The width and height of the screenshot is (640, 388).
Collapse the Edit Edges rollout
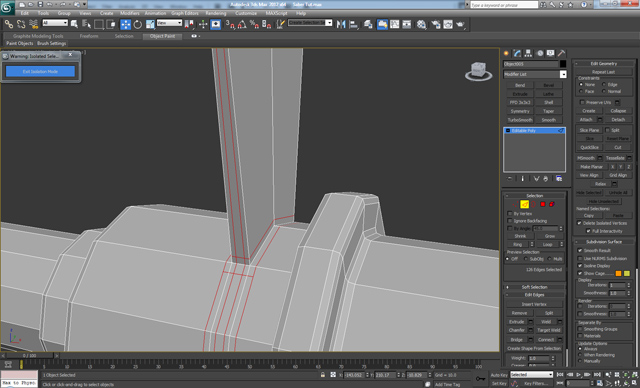pos(534,295)
